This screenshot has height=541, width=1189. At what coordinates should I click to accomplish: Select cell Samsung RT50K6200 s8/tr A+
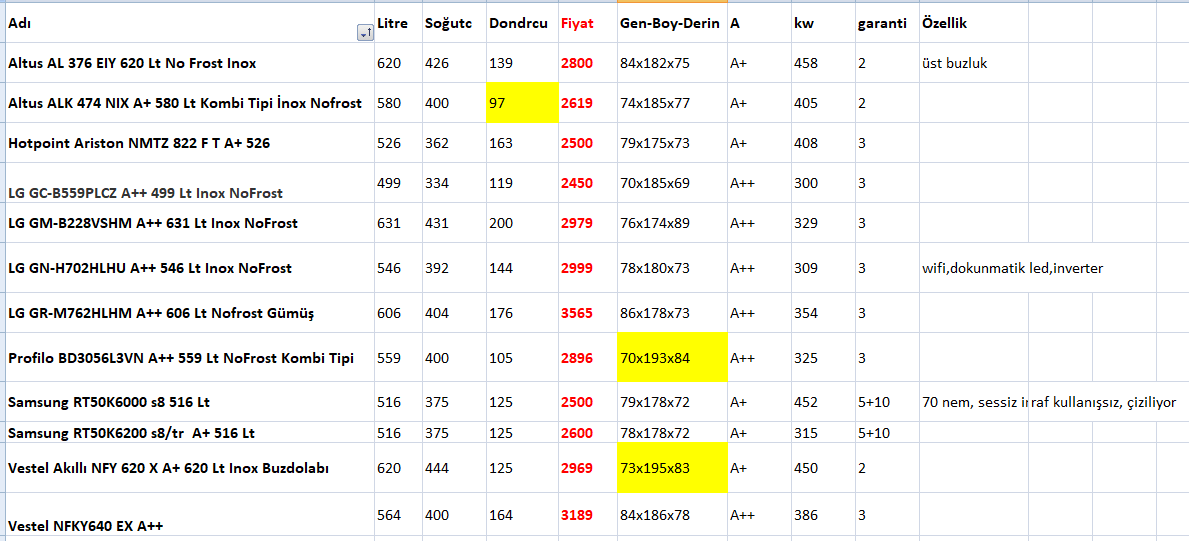[190, 432]
